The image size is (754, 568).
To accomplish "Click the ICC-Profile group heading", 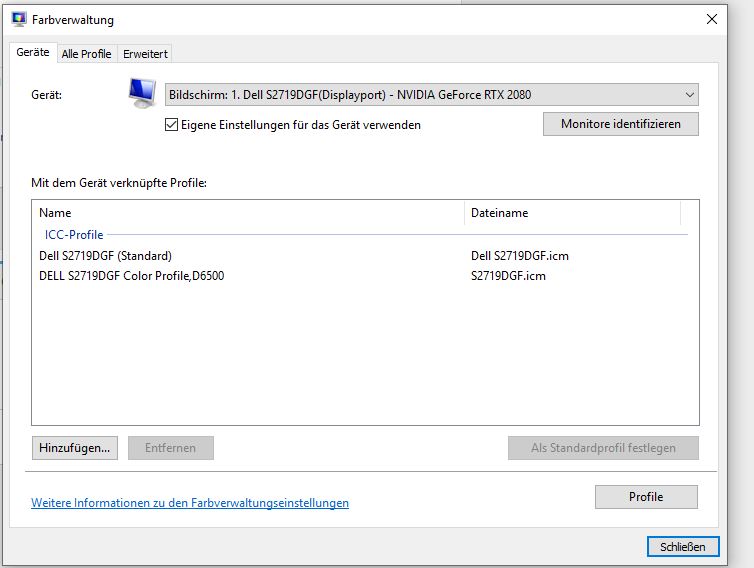I will (74, 235).
